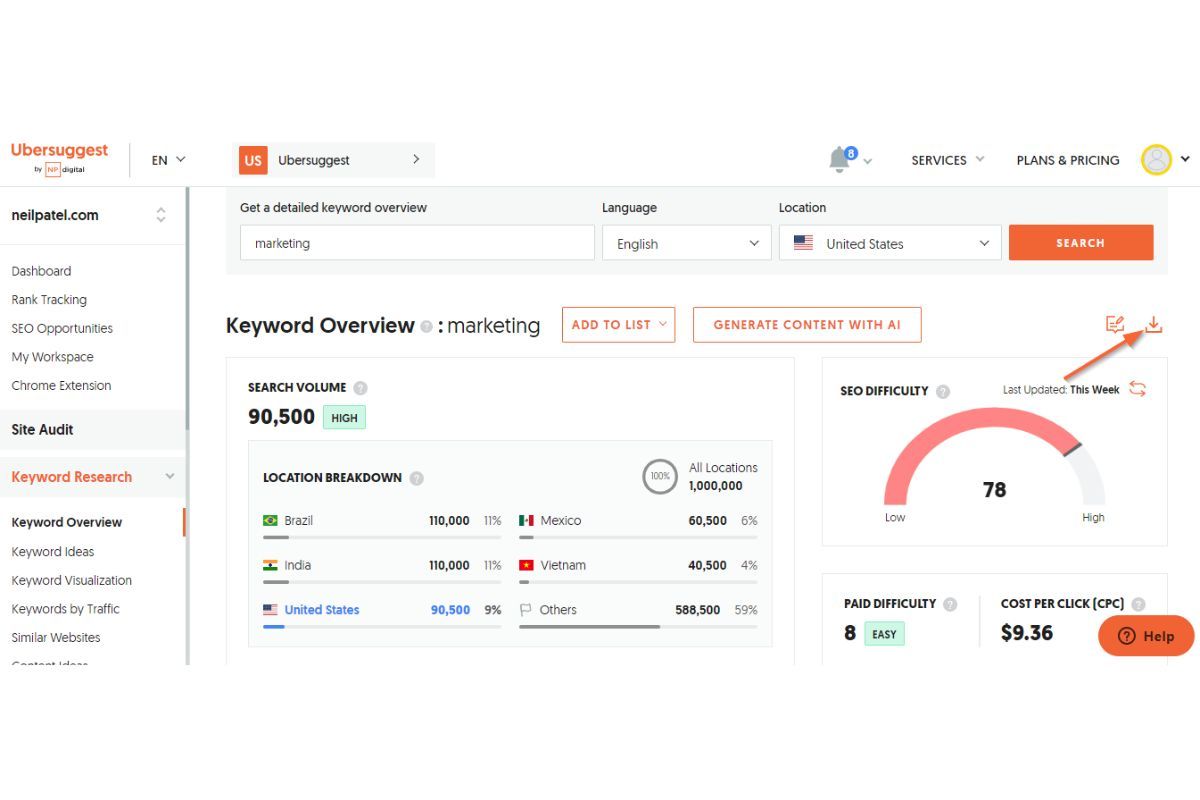Click the Mexico flag icon
Image resolution: width=1200 pixels, height=800 pixels.
click(x=526, y=521)
